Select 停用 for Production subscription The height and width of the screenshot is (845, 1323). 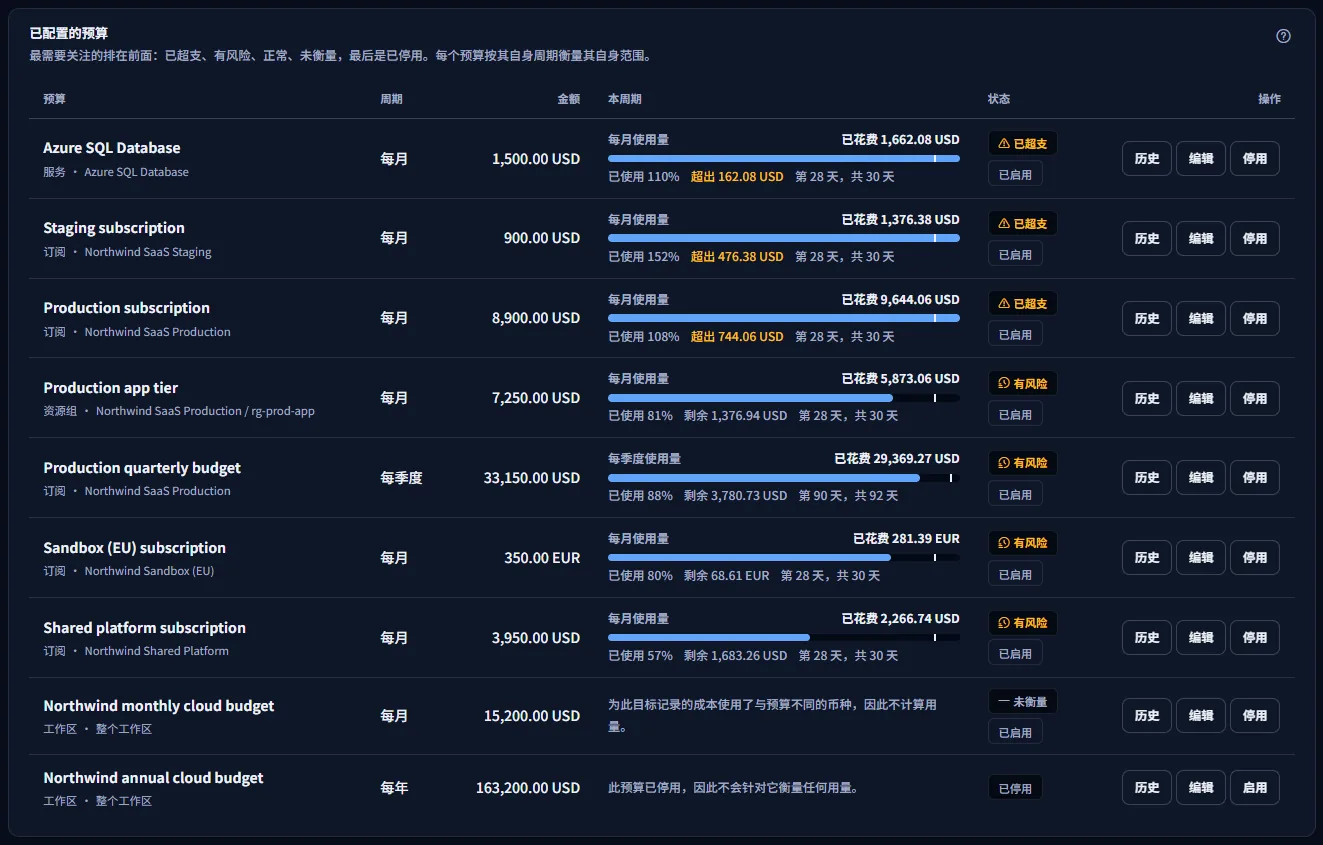(x=1255, y=318)
